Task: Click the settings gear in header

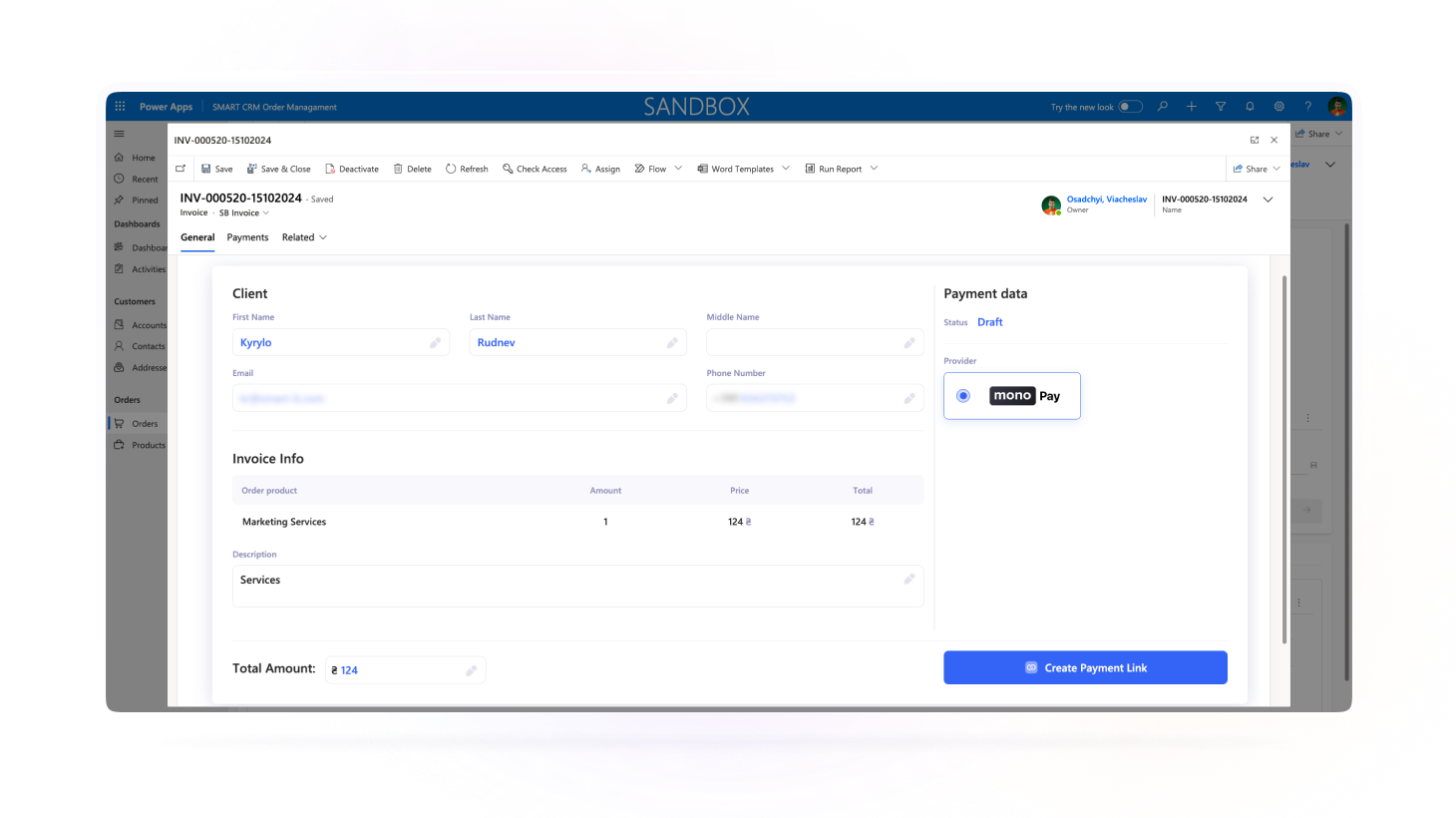Action: (1278, 107)
